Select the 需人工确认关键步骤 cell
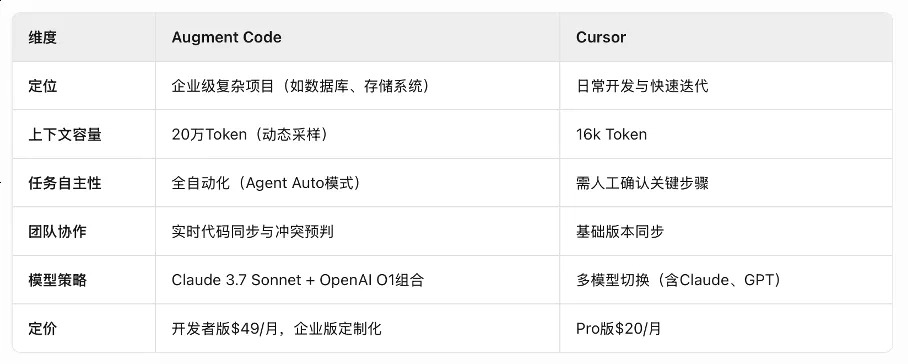This screenshot has height=364, width=908. (x=642, y=183)
